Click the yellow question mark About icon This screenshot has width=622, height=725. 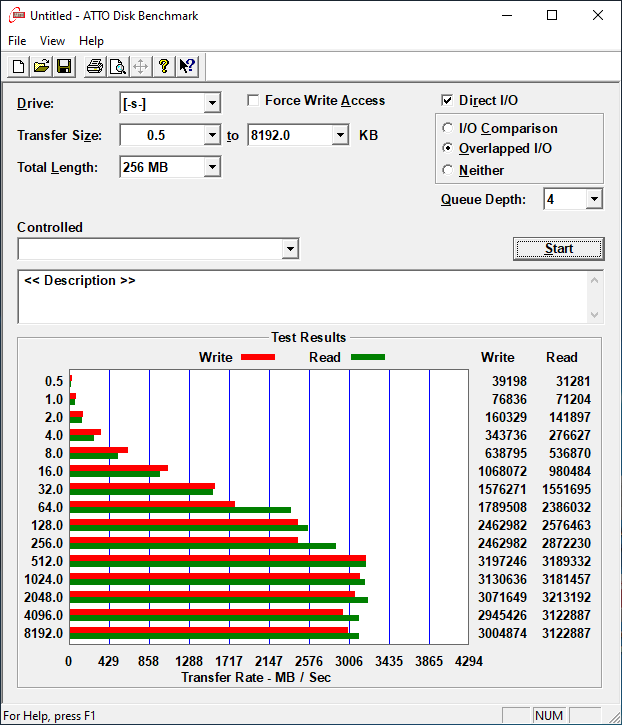(x=164, y=67)
